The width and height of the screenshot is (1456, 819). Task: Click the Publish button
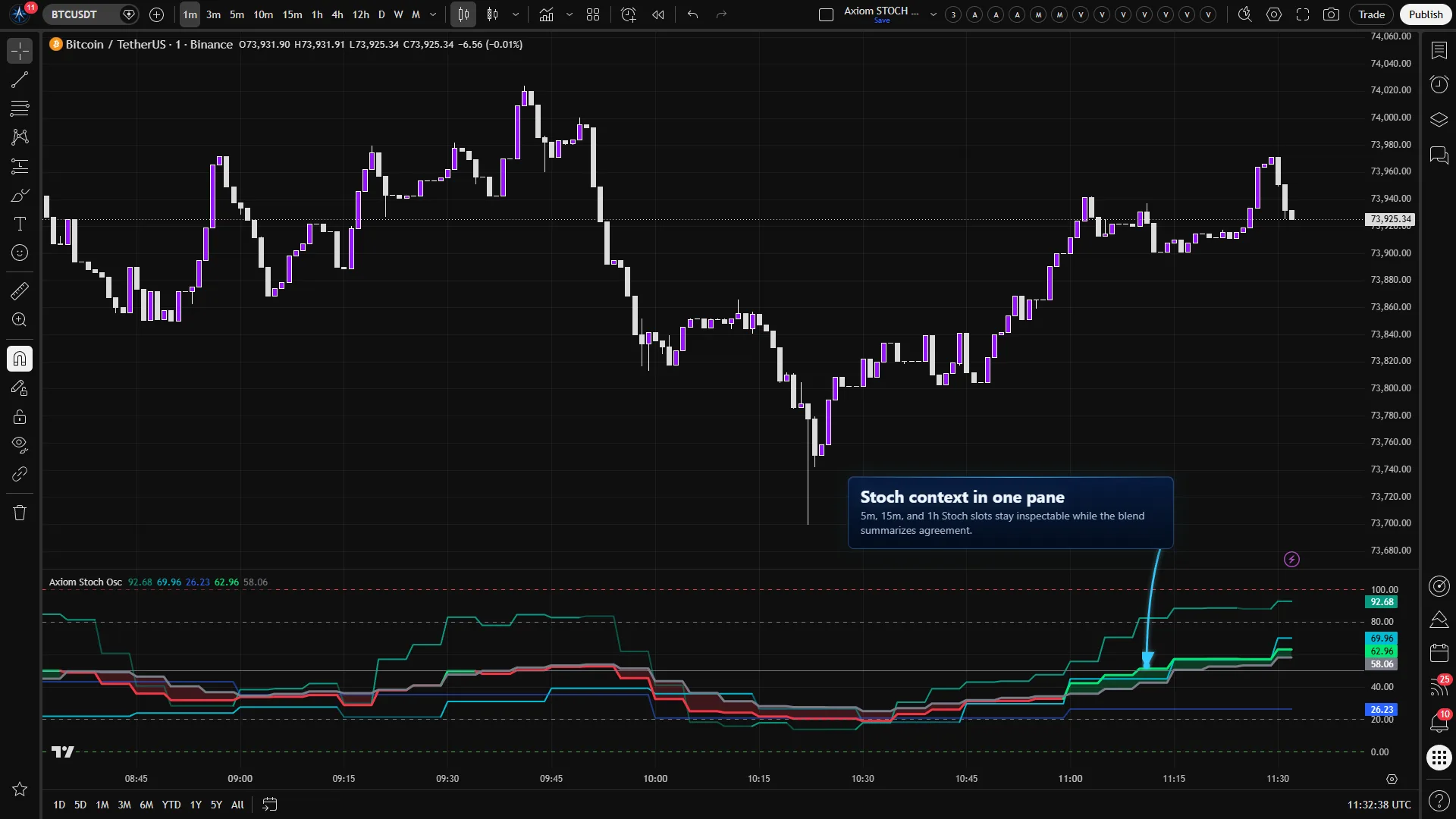click(1426, 14)
